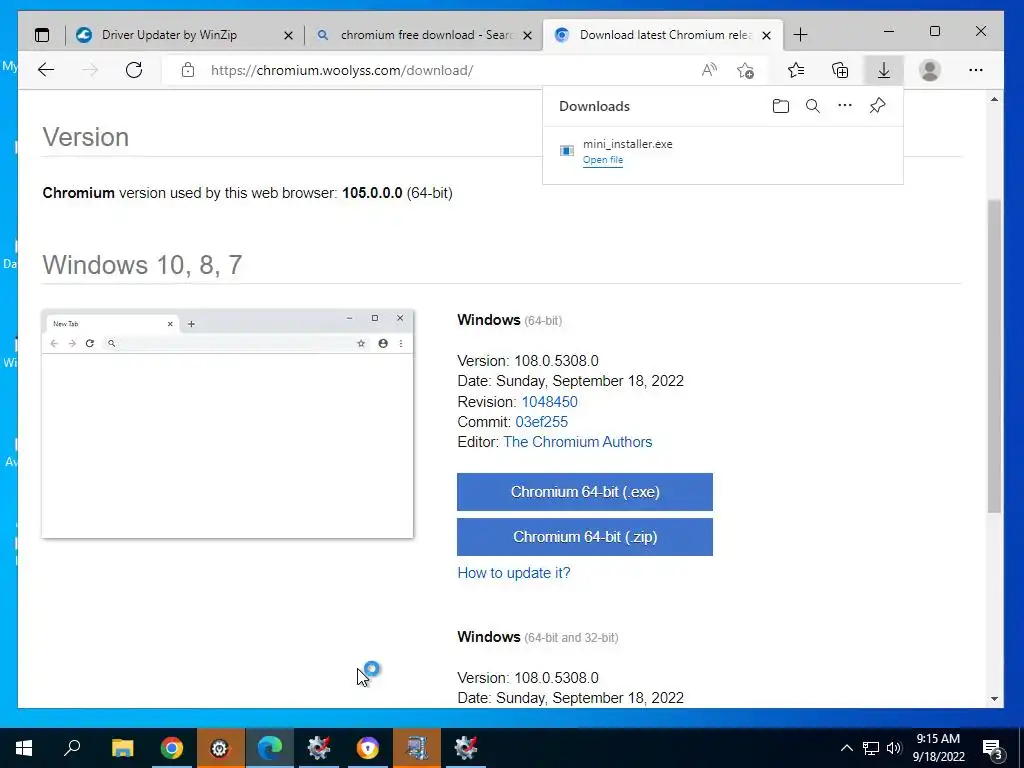Screen dimensions: 1024x768
Task: Open Commit 03ef255 link
Action: pos(541,422)
